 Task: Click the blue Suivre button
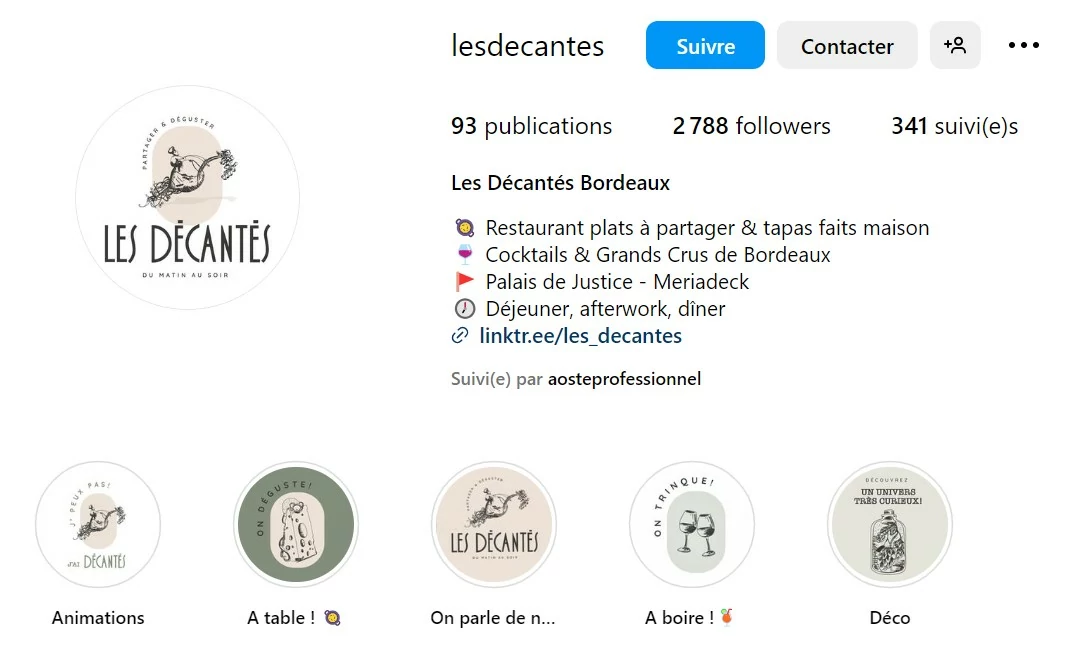click(705, 45)
